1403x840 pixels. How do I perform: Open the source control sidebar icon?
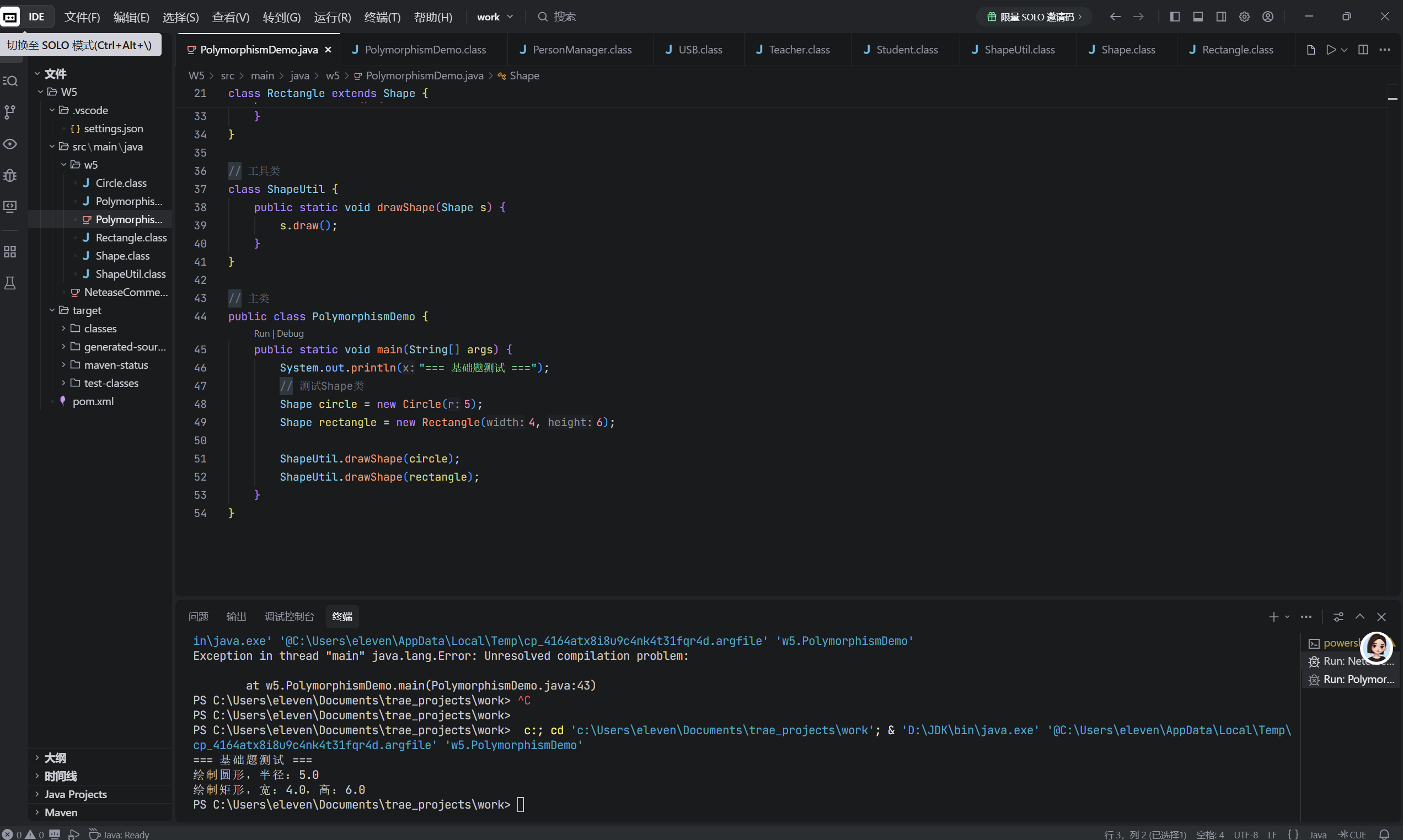[10, 112]
